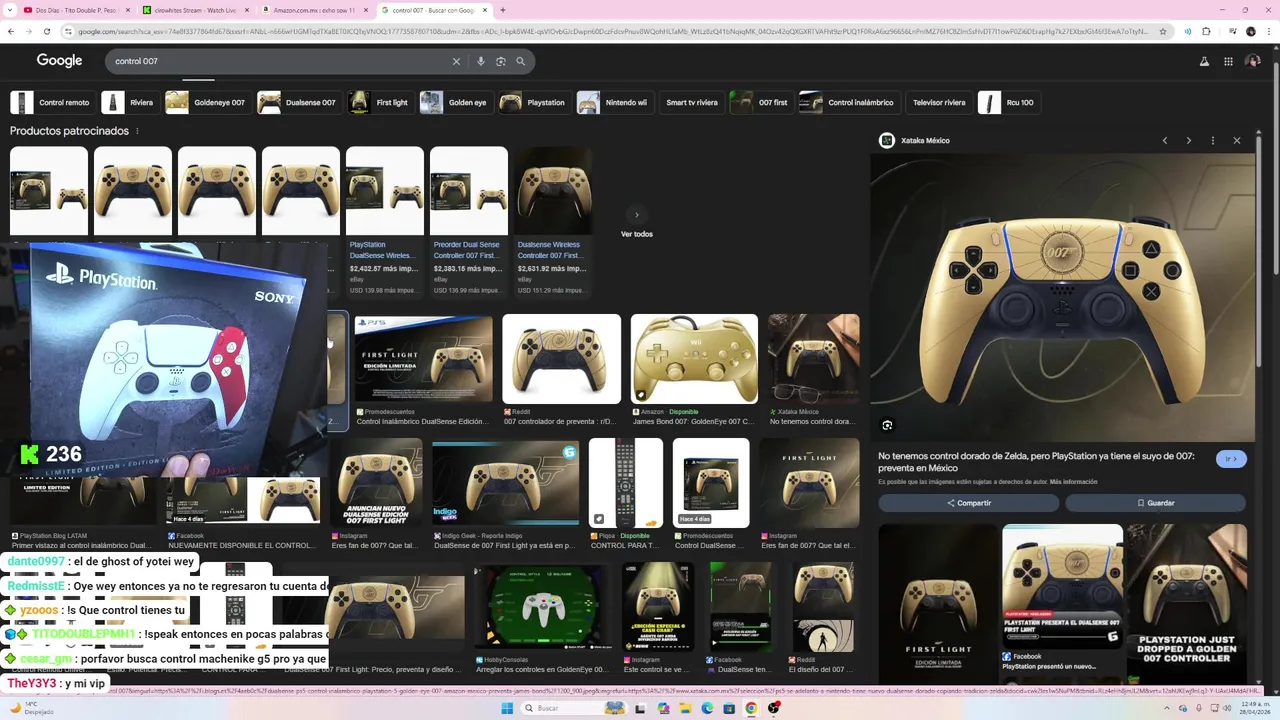Open the Google account avatar

[1253, 61]
